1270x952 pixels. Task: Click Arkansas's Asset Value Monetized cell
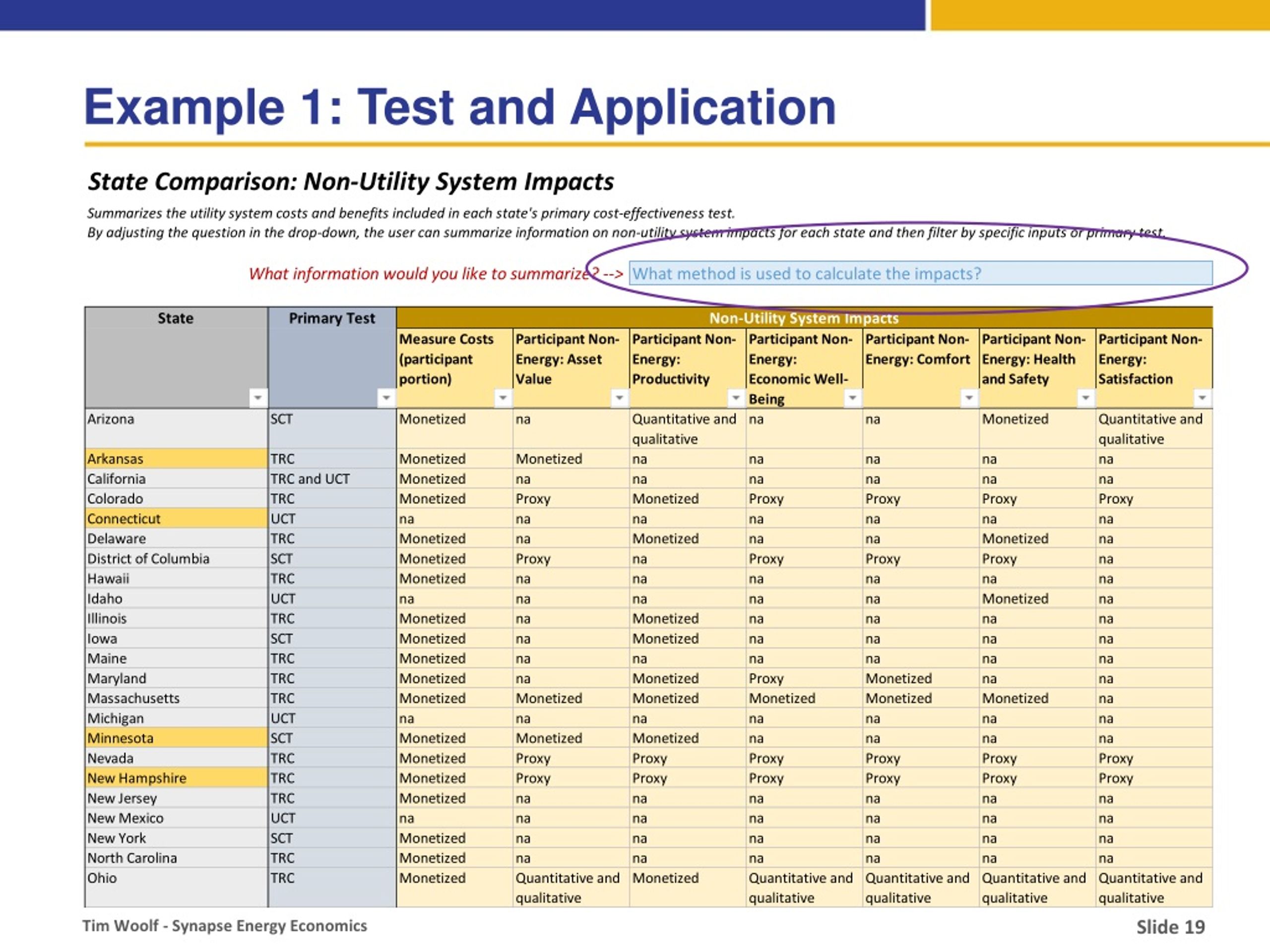tap(571, 459)
